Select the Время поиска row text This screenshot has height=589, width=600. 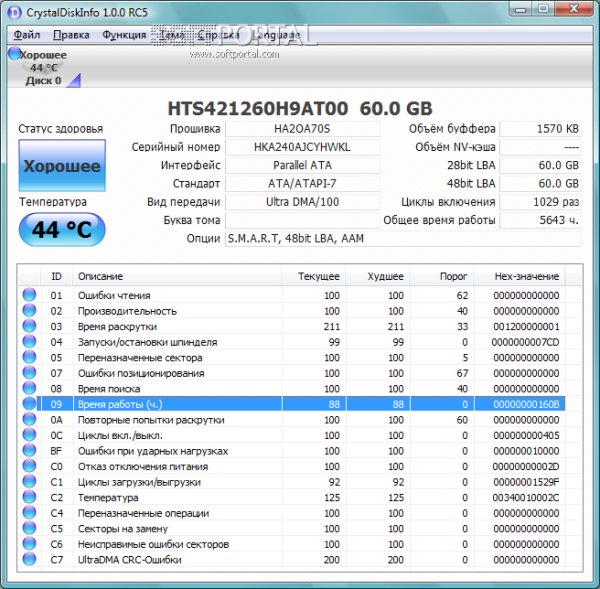pyautogui.click(x=109, y=389)
